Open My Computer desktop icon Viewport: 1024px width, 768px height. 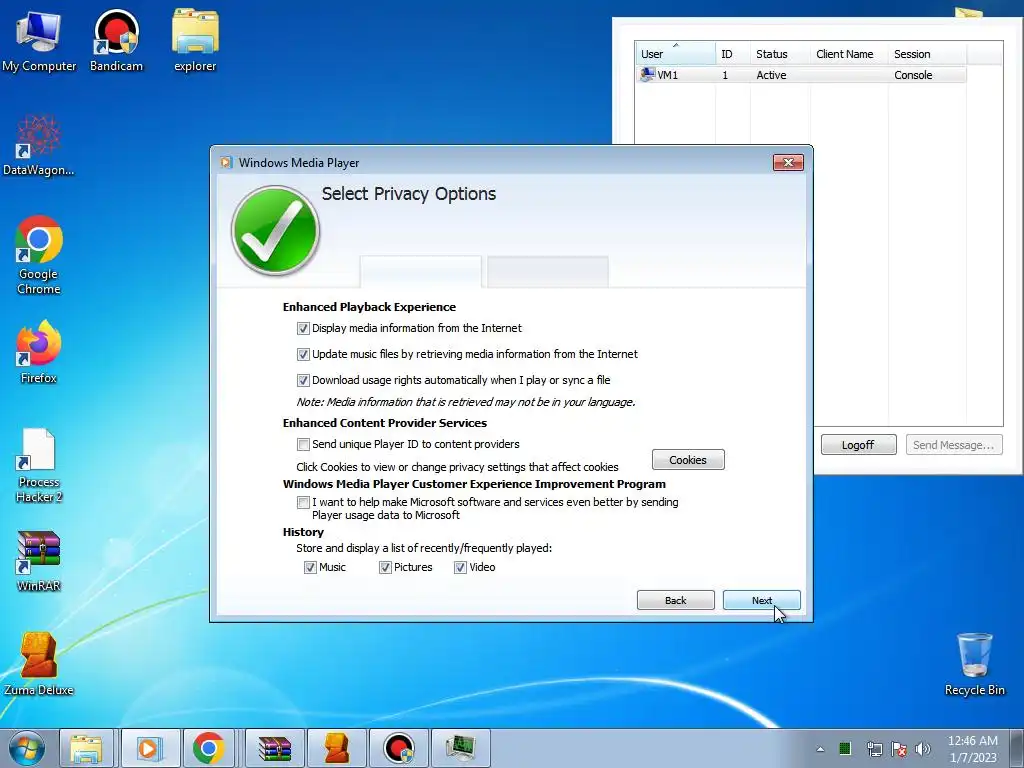pyautogui.click(x=39, y=40)
